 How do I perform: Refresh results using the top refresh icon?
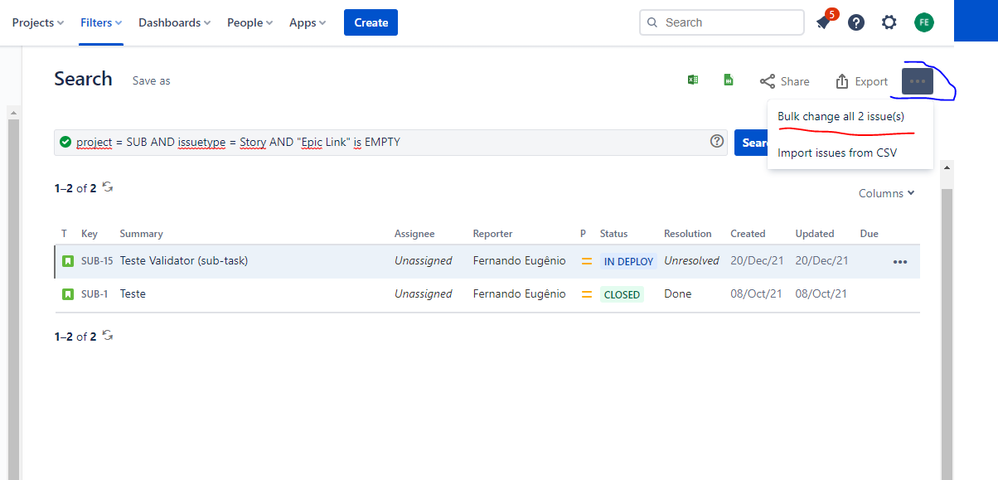(108, 187)
